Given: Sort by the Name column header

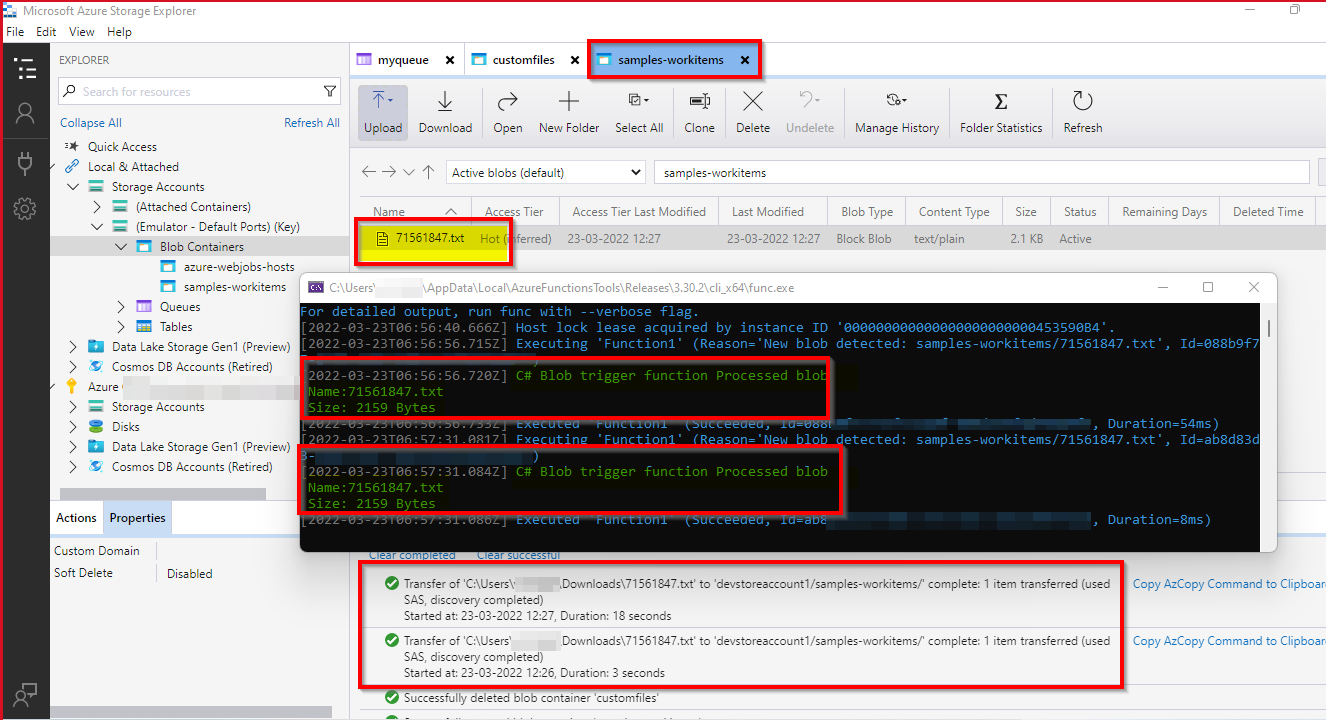Looking at the screenshot, I should tap(416, 212).
